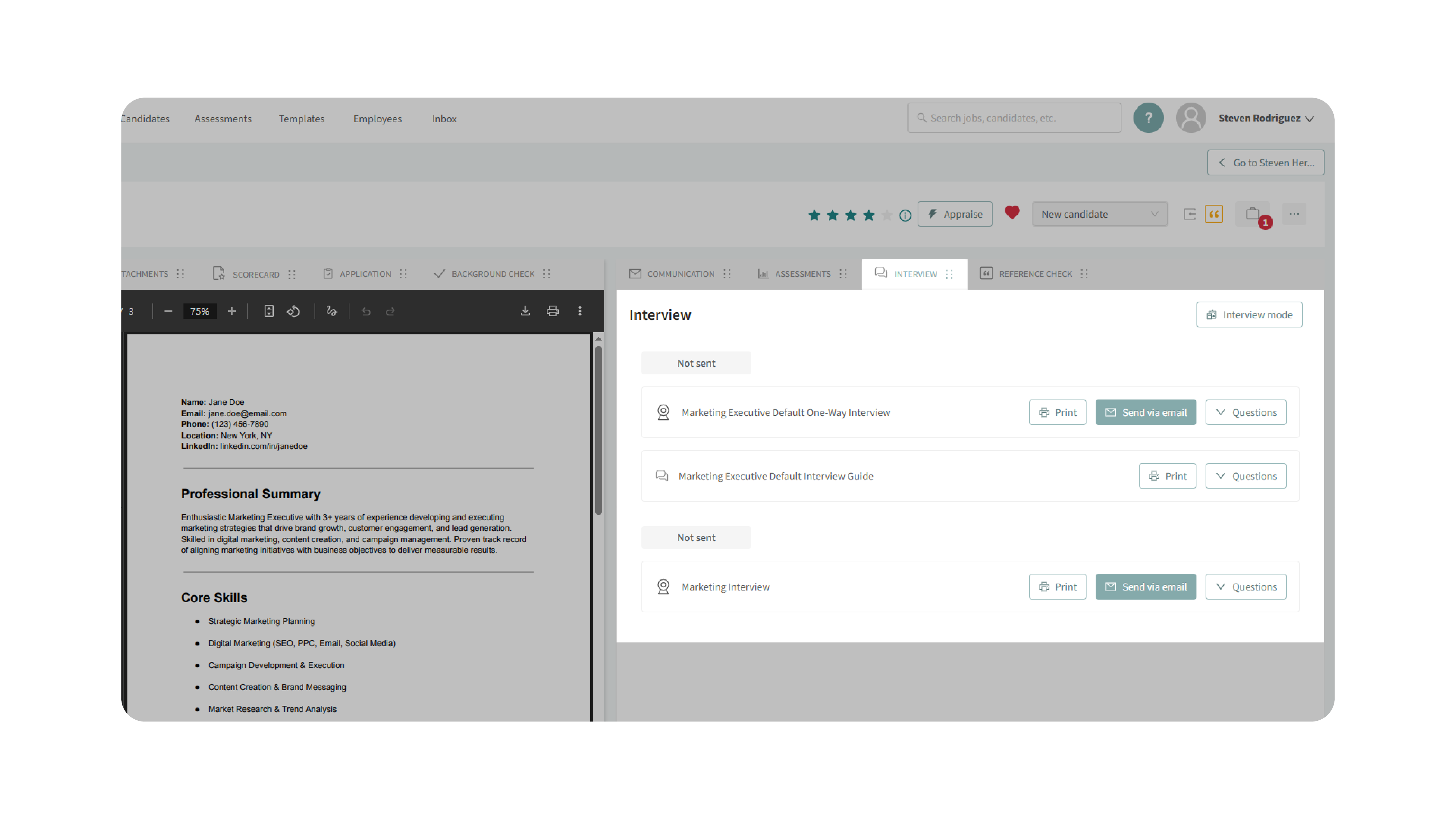Open the Communication tab
This screenshot has height=819, width=1456.
pyautogui.click(x=680, y=274)
